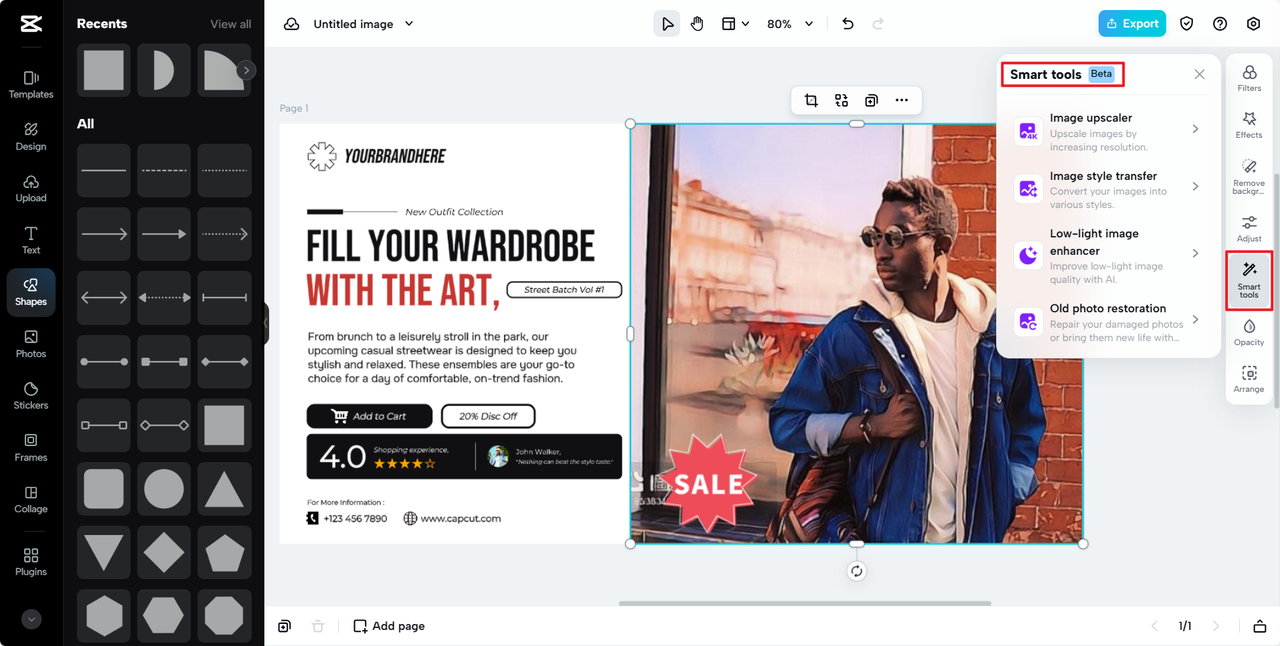Screen dimensions: 1280x646
Task: Switch to the Shapes panel
Action: 31,292
